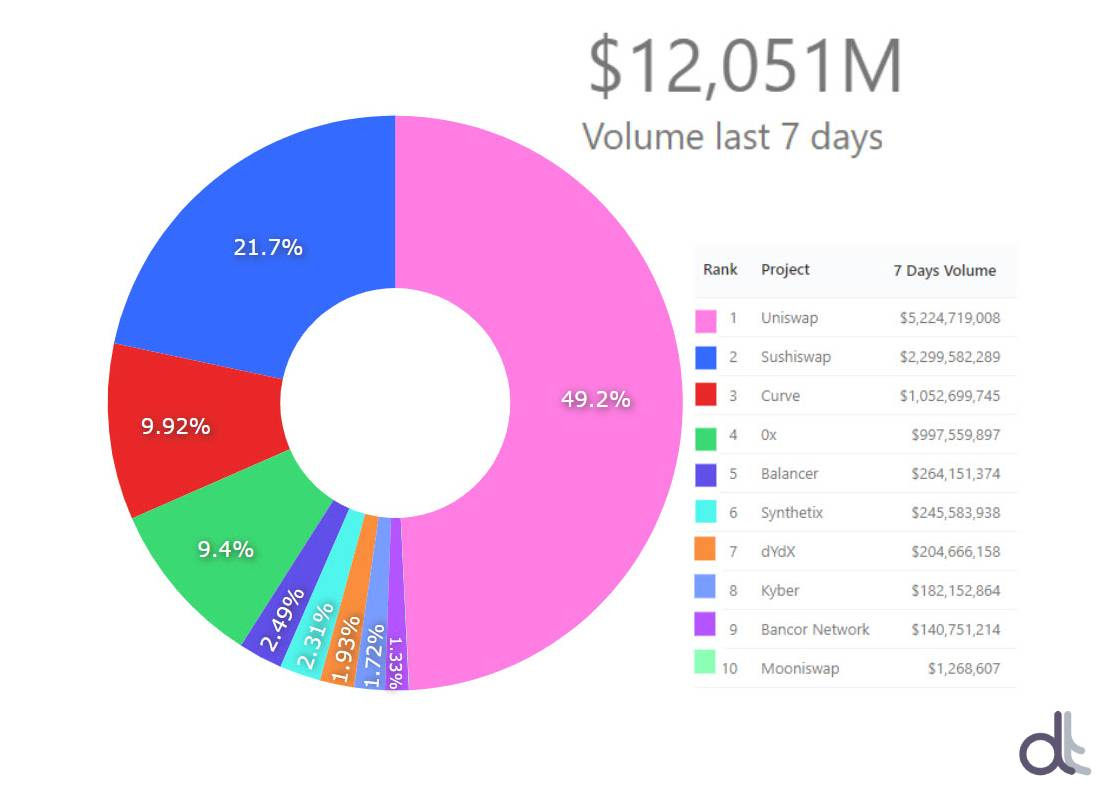Click the mint Mooniswap legend swatch

pos(705,662)
